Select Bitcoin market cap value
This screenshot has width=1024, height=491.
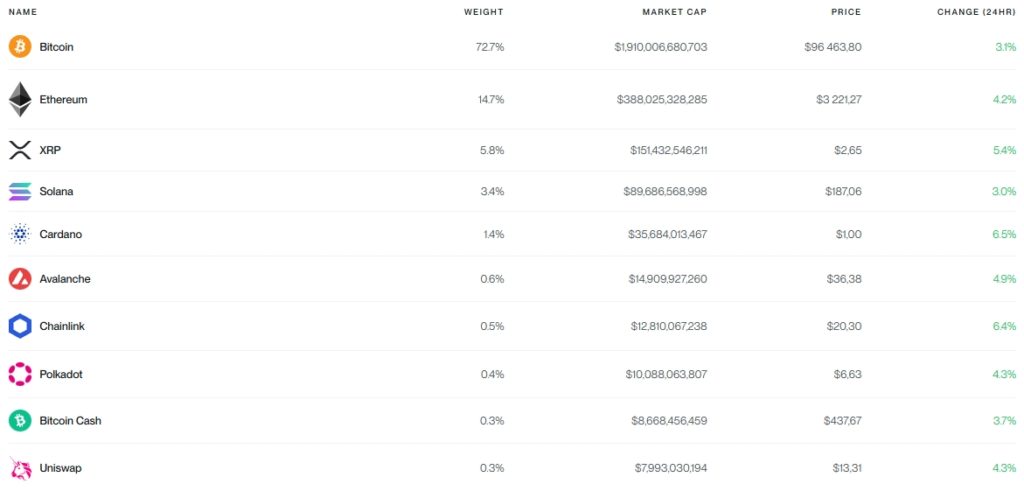[x=660, y=47]
